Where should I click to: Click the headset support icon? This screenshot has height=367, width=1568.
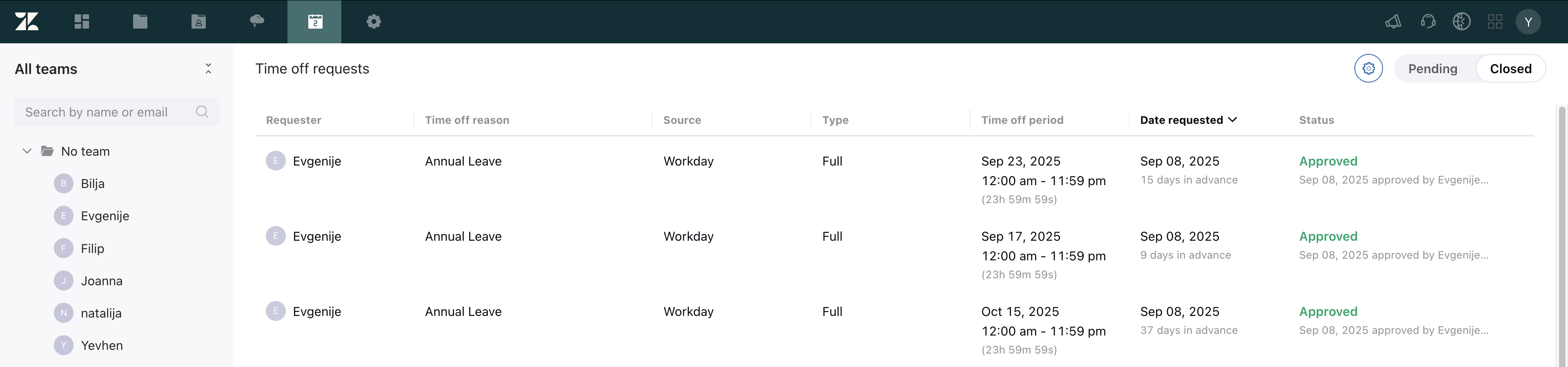pyautogui.click(x=1428, y=21)
